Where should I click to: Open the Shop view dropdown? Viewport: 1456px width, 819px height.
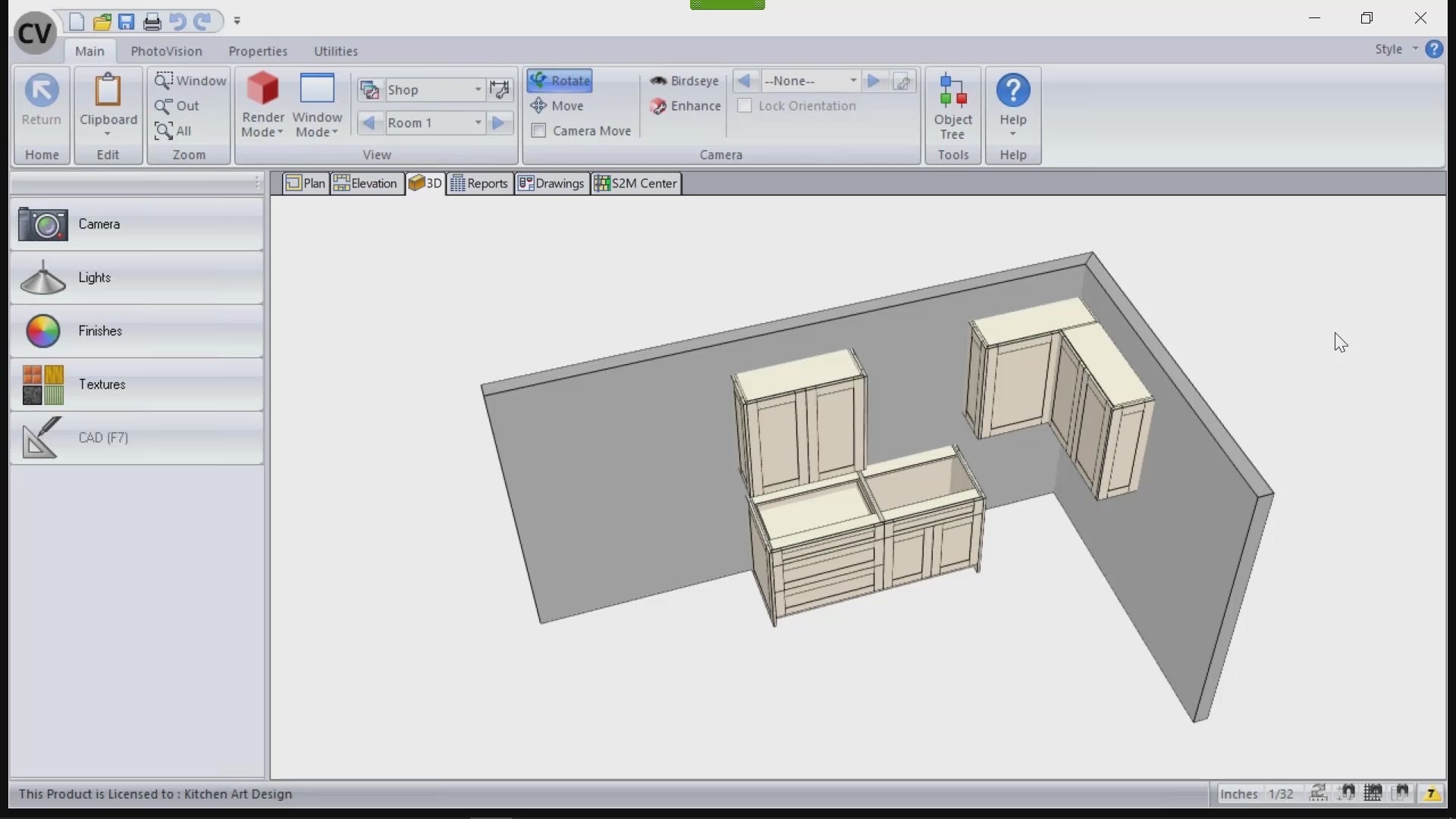pos(478,89)
